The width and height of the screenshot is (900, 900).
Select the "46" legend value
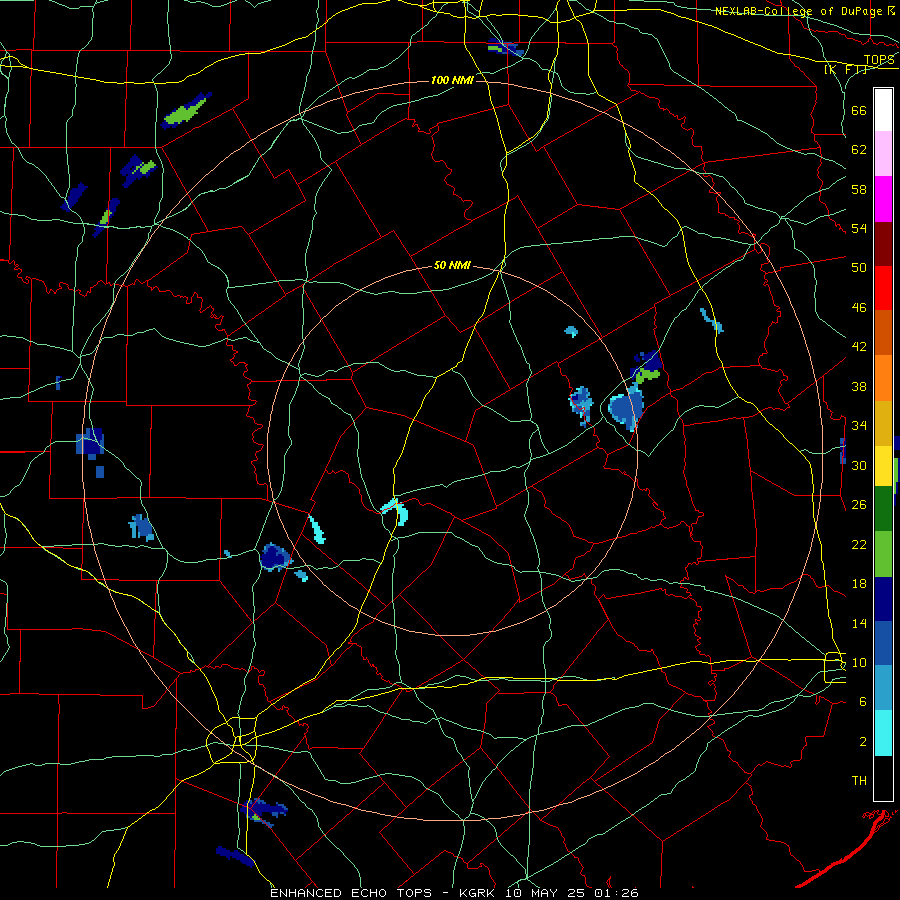(x=859, y=308)
